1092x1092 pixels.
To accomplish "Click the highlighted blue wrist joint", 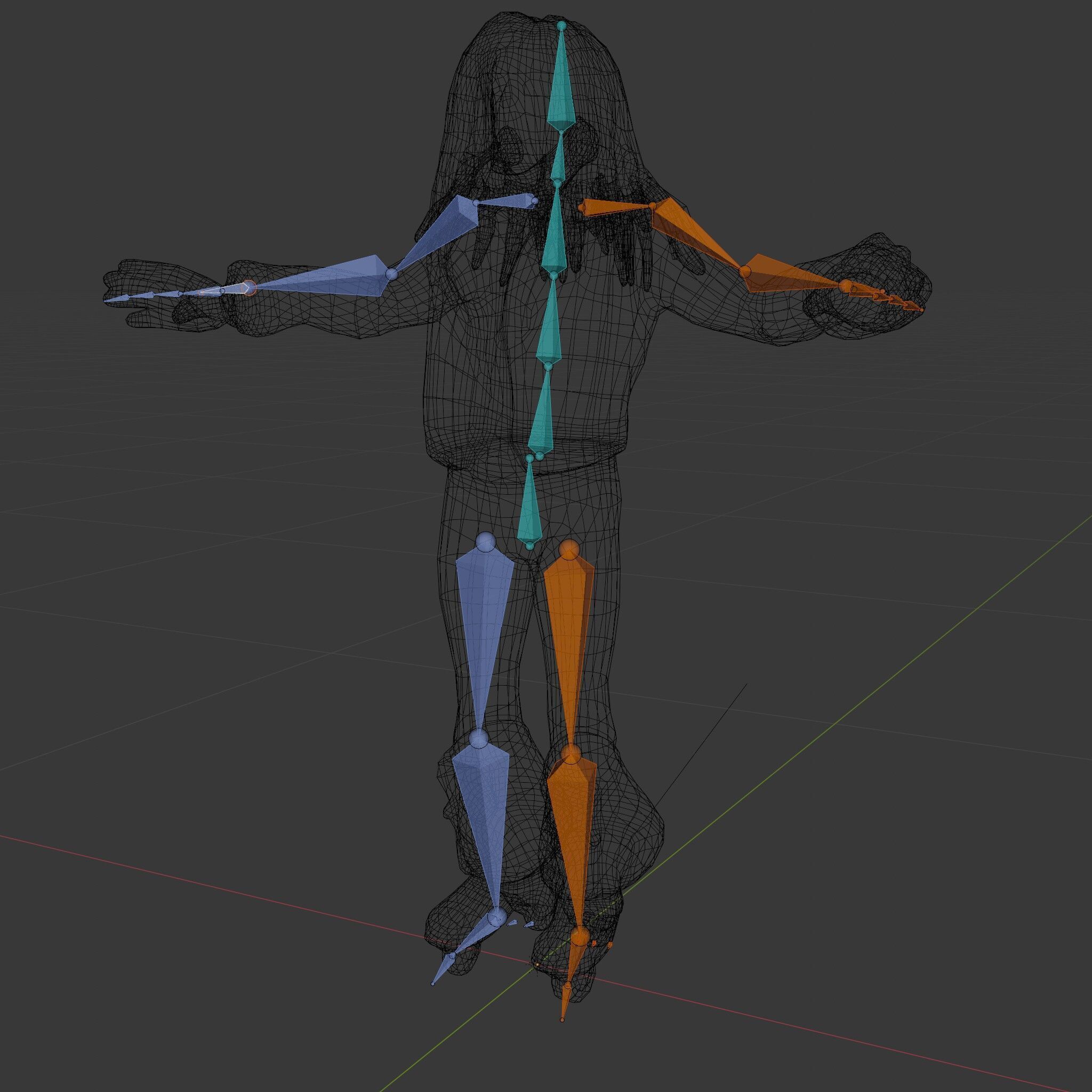I will (x=249, y=287).
